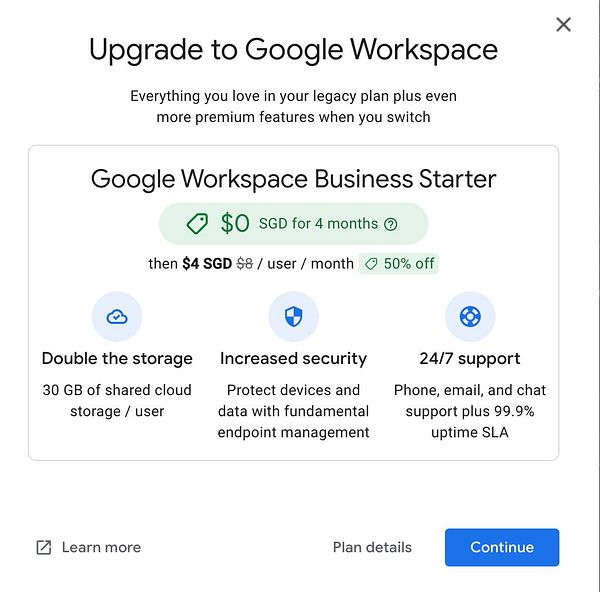Click the Increased security heading
The height and width of the screenshot is (592, 600).
click(x=293, y=359)
